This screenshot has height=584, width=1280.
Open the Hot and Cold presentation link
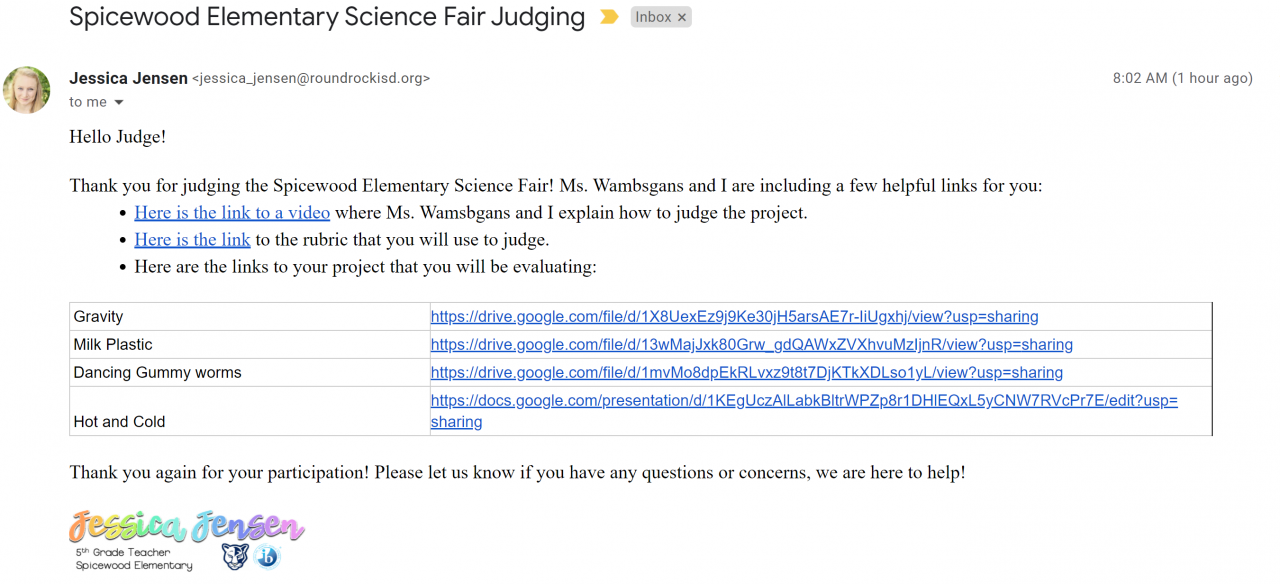[804, 400]
